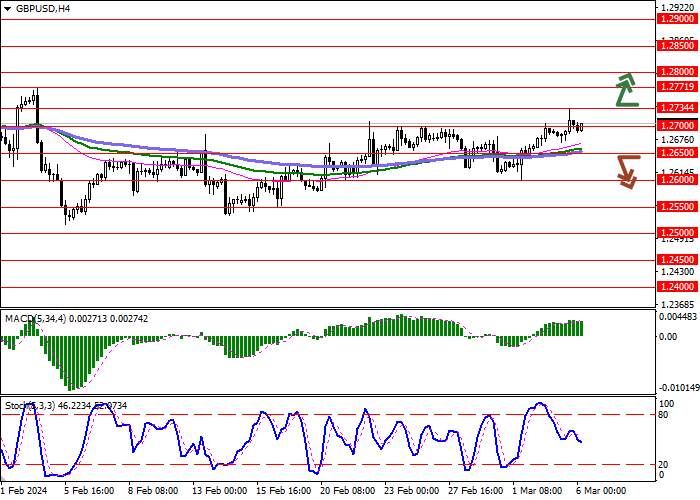The height and width of the screenshot is (500, 700).
Task: Click the Stochastic 100 scale label
Action: [667, 404]
